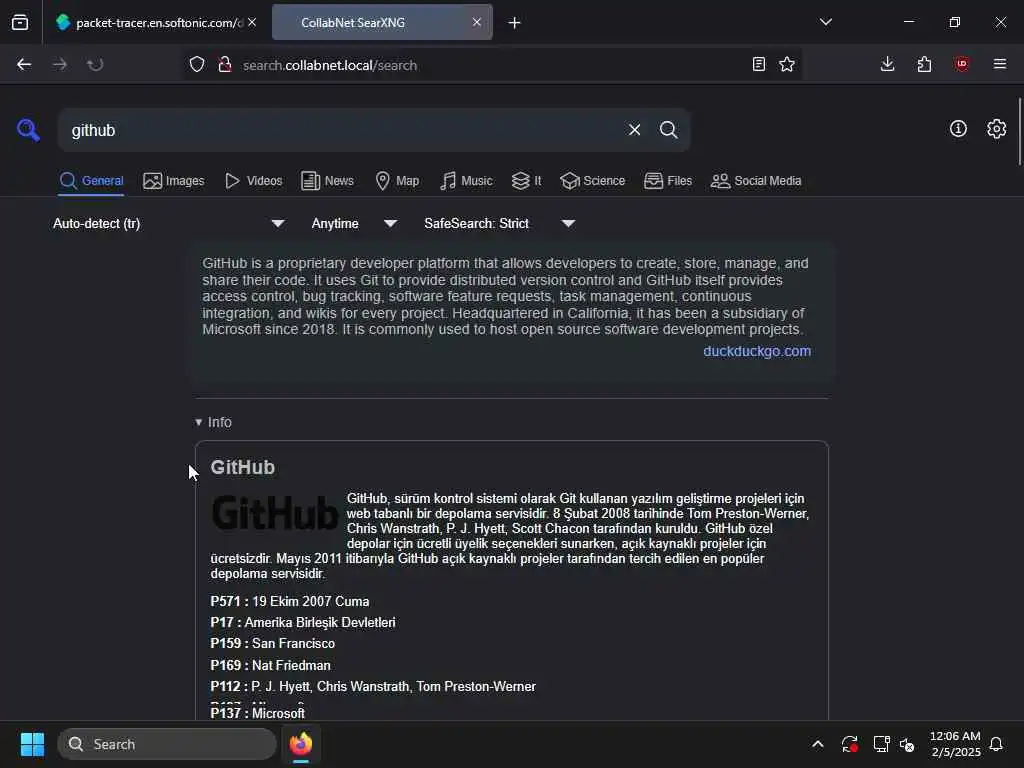Select the General search category
Screen dimensions: 1024x768
point(91,181)
